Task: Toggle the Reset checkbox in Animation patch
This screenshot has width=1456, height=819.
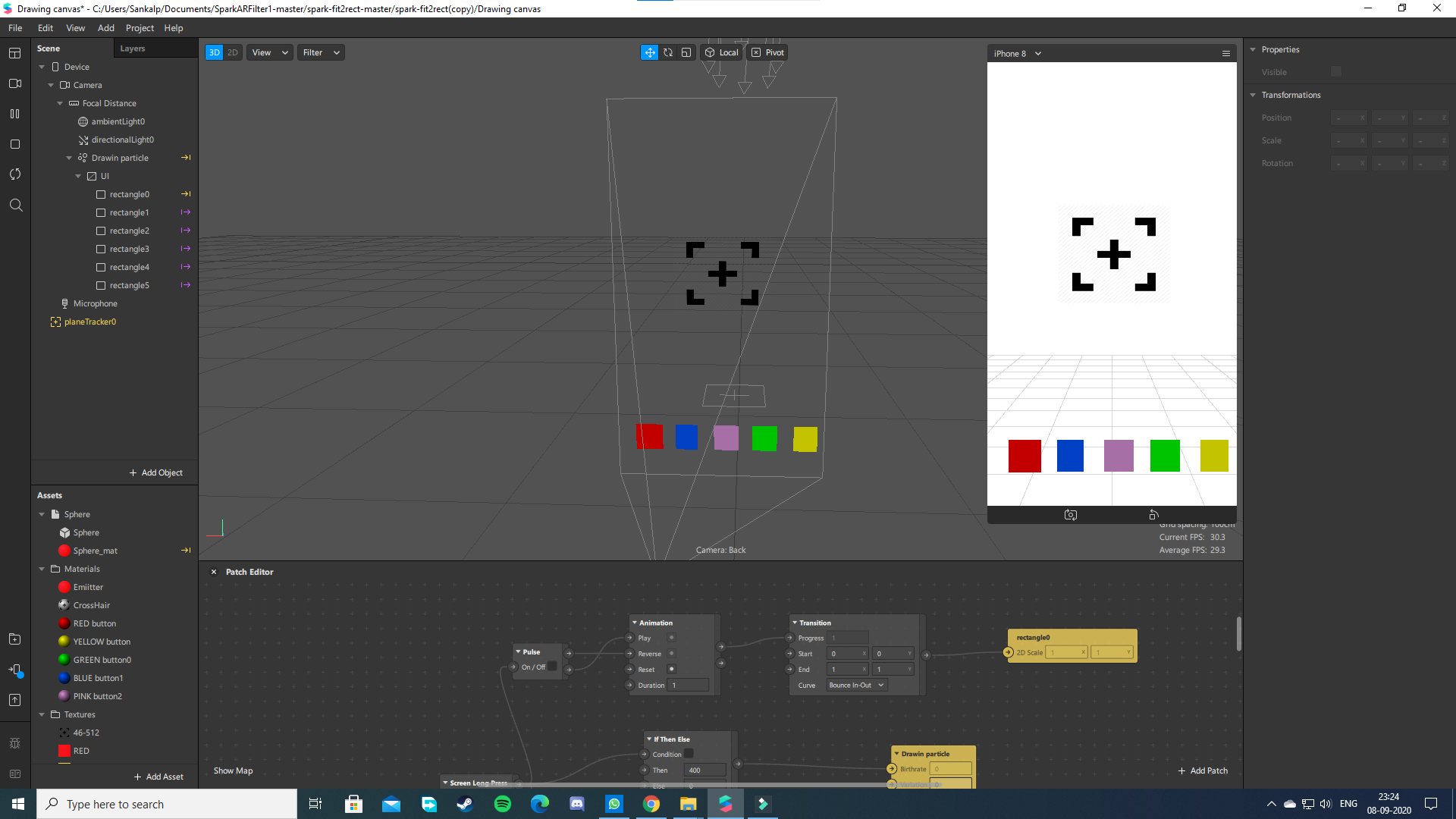Action: pos(671,669)
